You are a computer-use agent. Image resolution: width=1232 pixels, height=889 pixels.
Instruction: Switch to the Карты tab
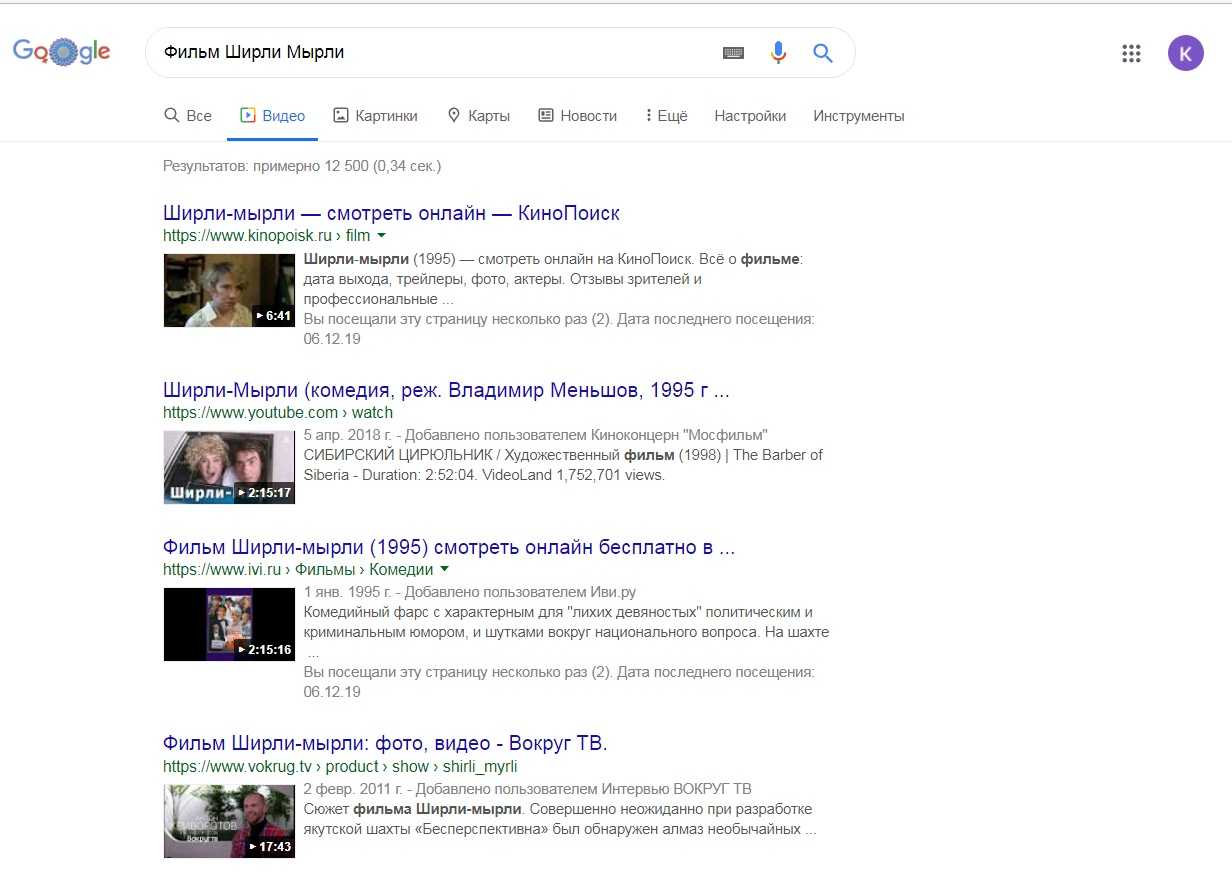(x=478, y=116)
